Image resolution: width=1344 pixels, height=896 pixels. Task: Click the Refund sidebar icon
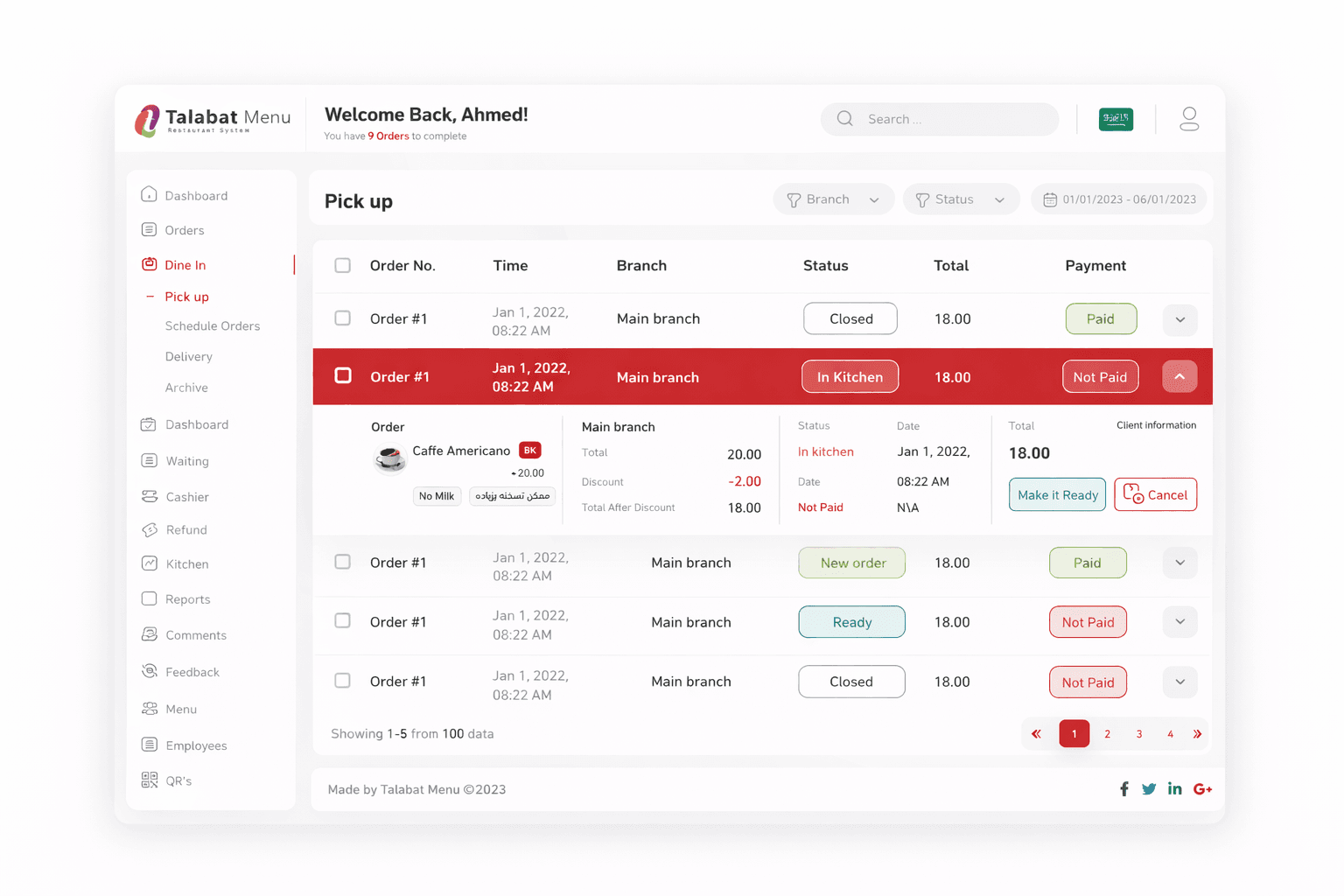[x=150, y=529]
